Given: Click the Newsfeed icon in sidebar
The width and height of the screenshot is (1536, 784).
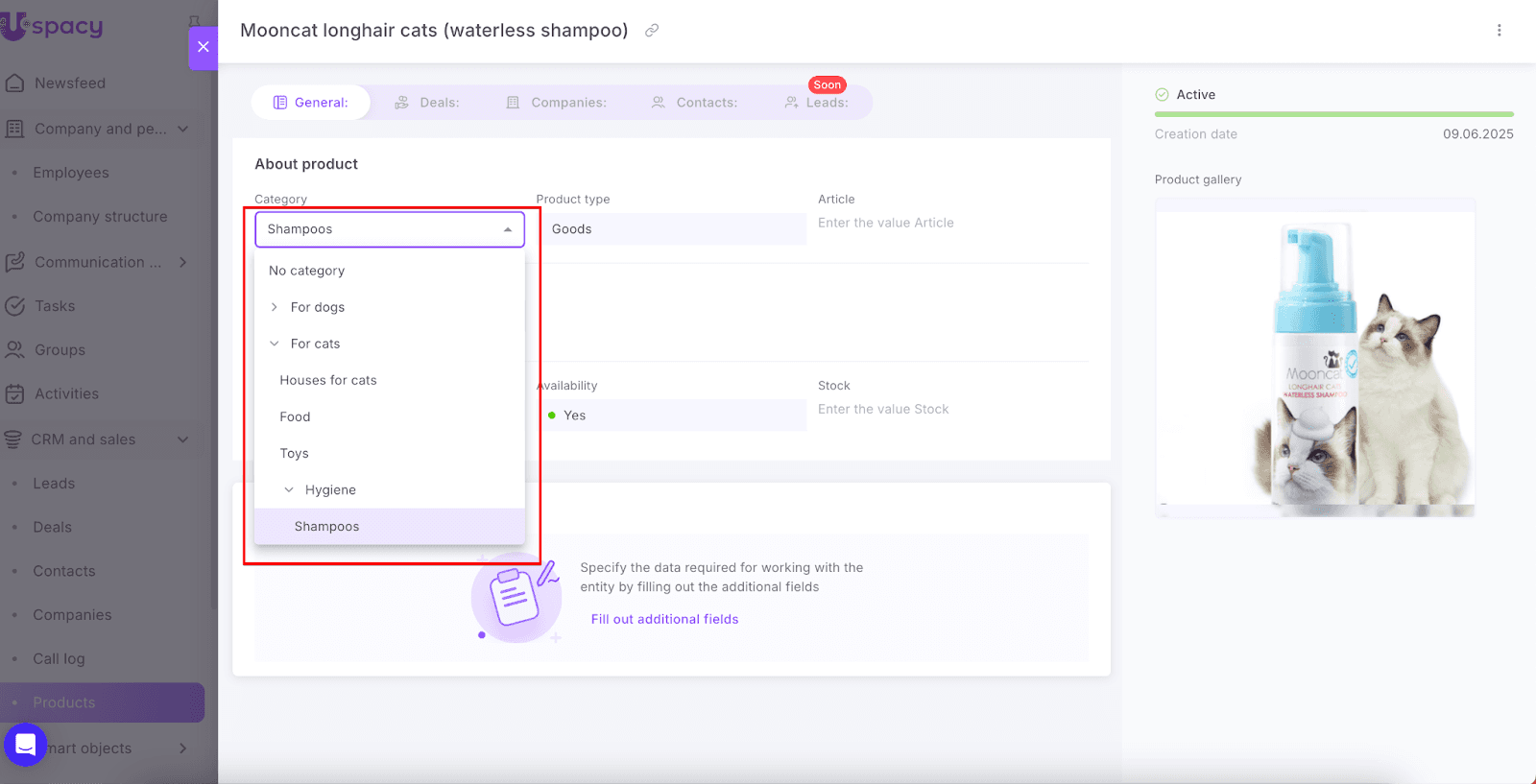Looking at the screenshot, I should (14, 83).
